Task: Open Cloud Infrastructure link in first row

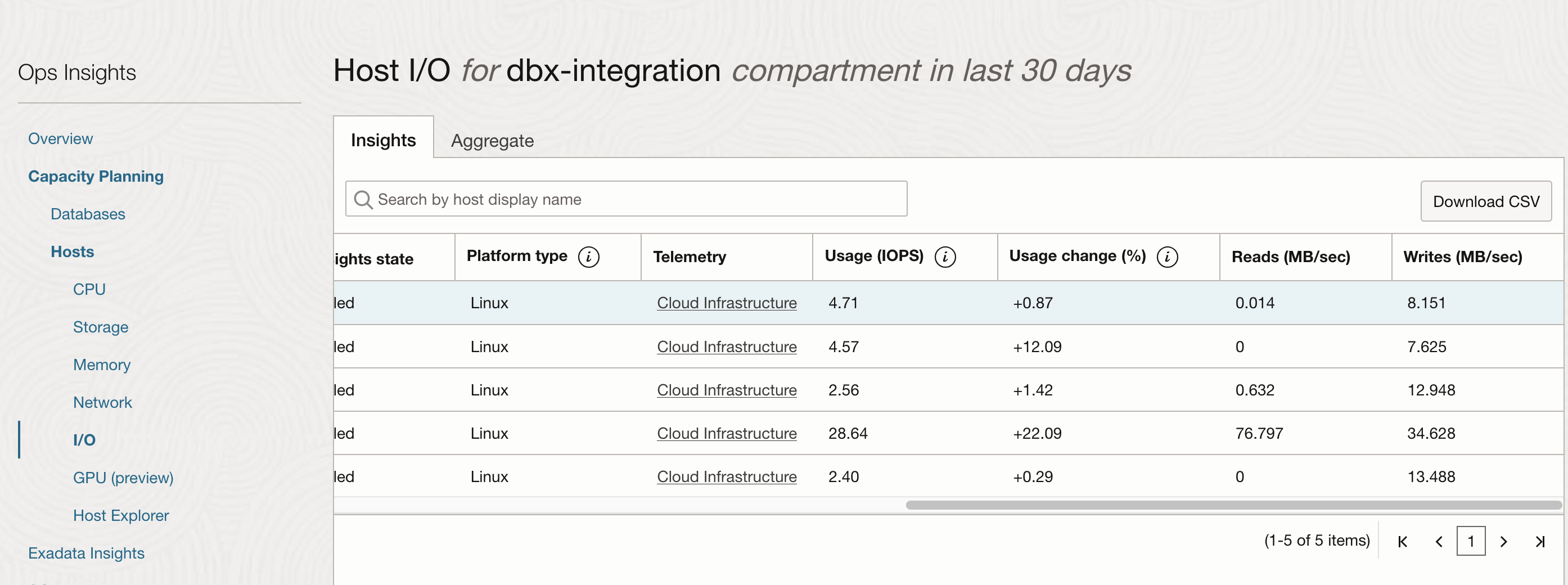Action: coord(726,303)
